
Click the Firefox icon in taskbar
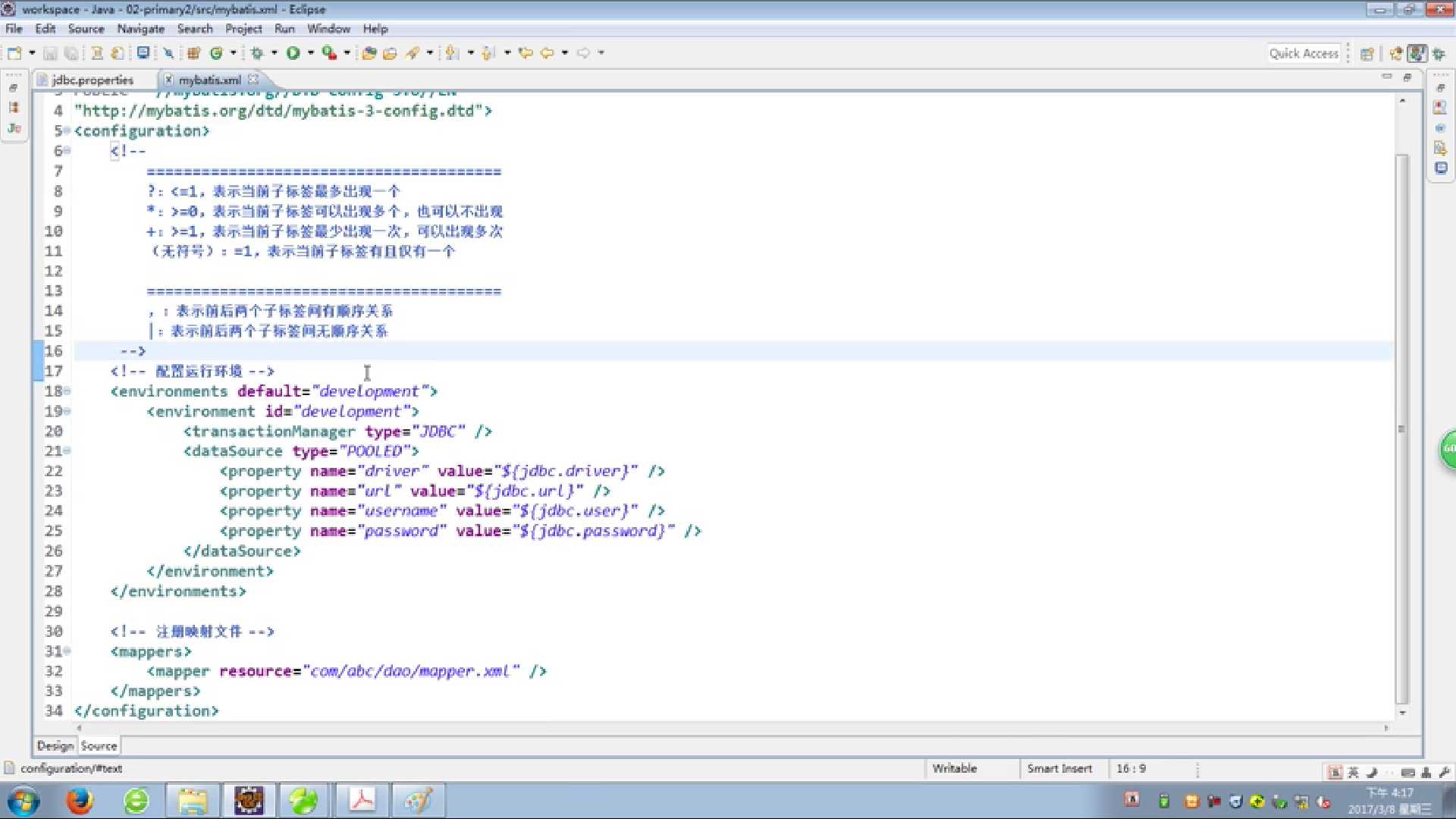pos(79,801)
